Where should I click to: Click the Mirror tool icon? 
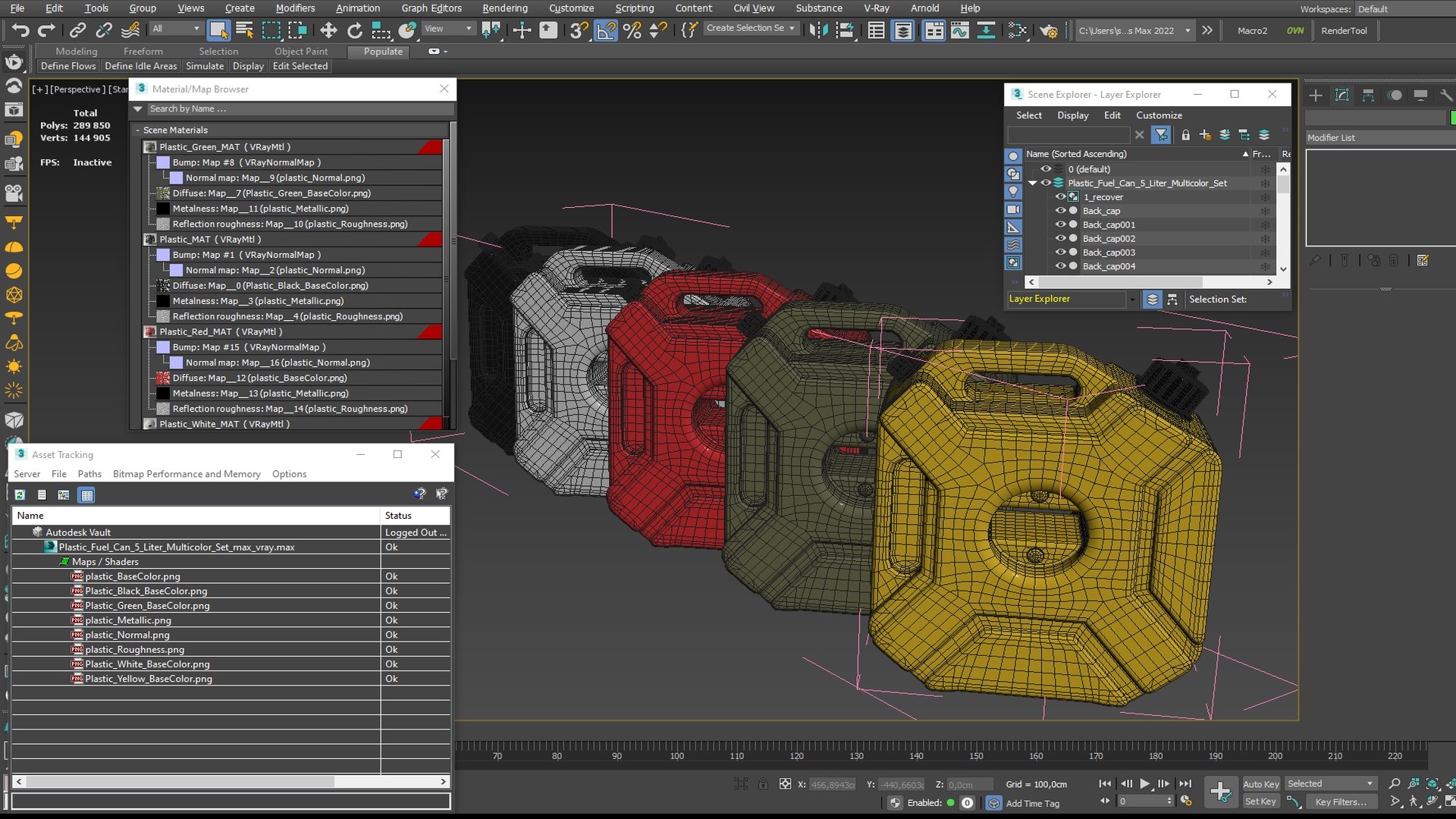[x=818, y=30]
